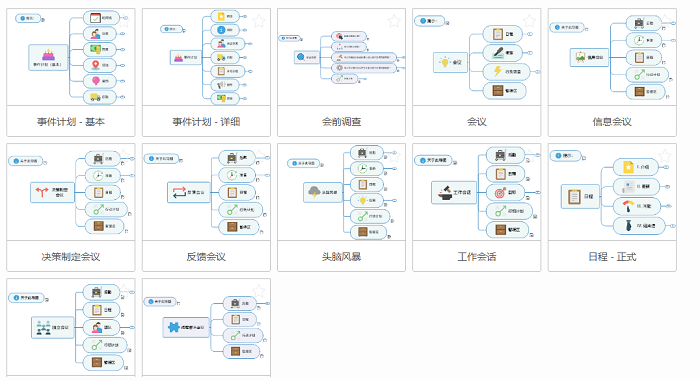
Task: Click the magnifier icon in 会前调查 template
Action: [301, 57]
